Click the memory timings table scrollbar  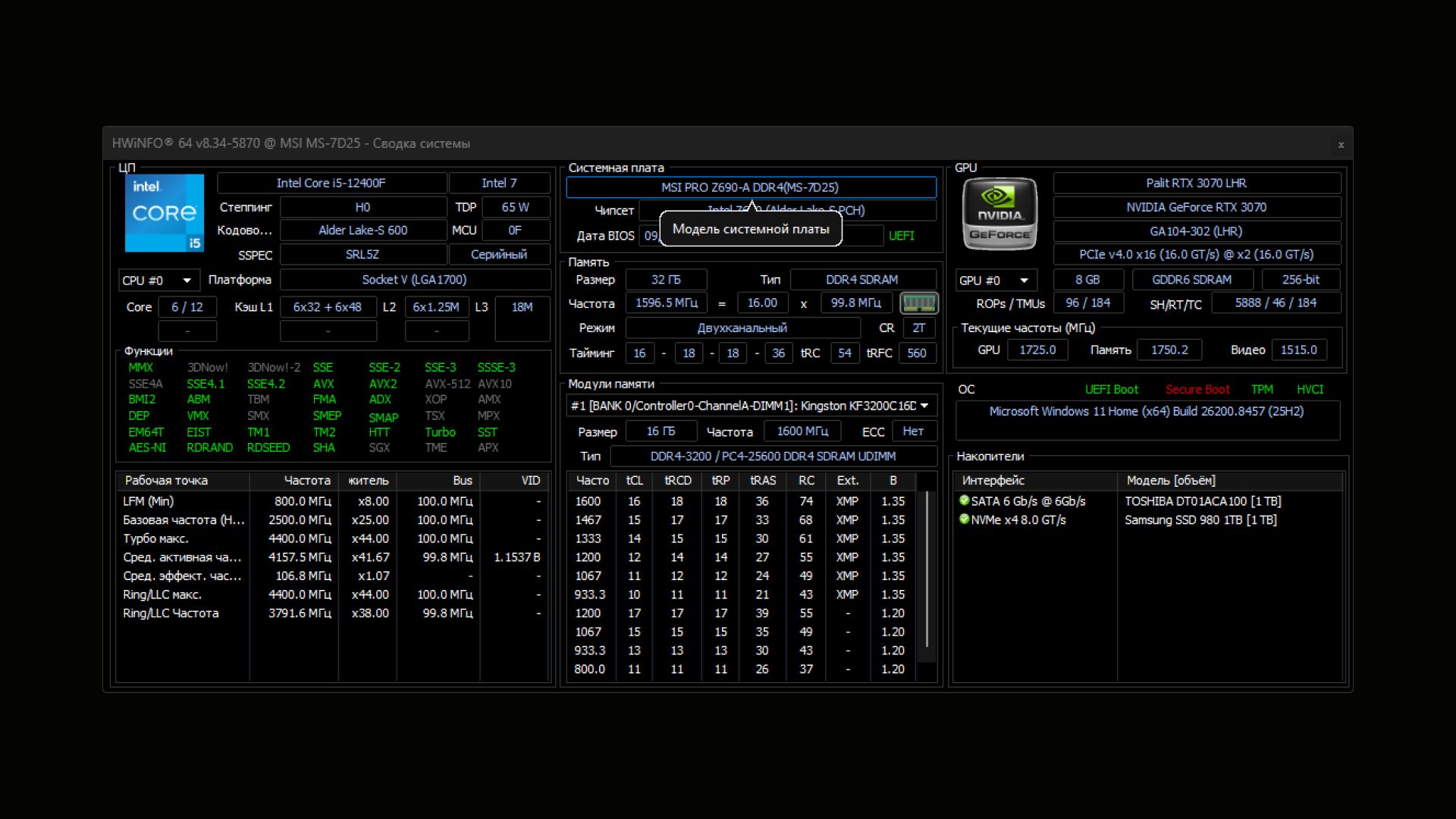[x=927, y=569]
